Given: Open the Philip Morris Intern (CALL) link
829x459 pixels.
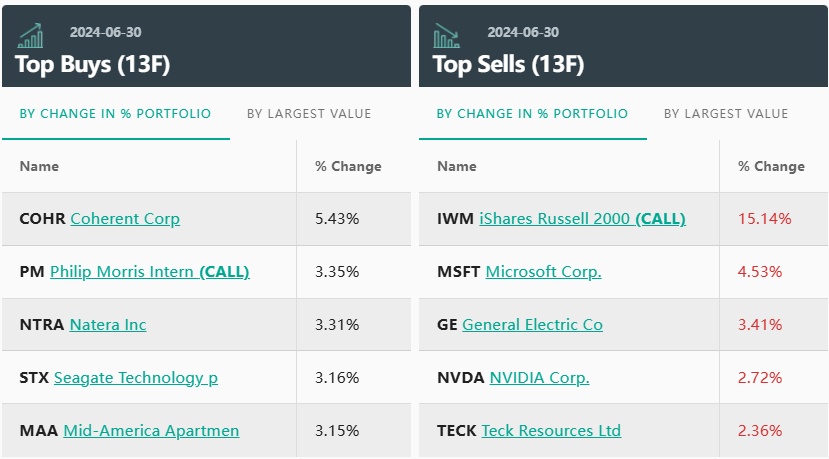Looking at the screenshot, I should pos(149,272).
